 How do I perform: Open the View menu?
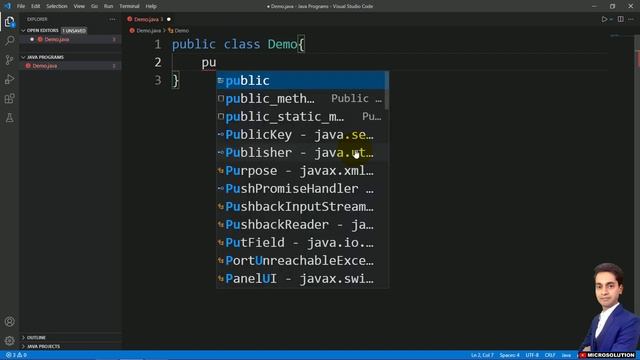(x=79, y=6)
